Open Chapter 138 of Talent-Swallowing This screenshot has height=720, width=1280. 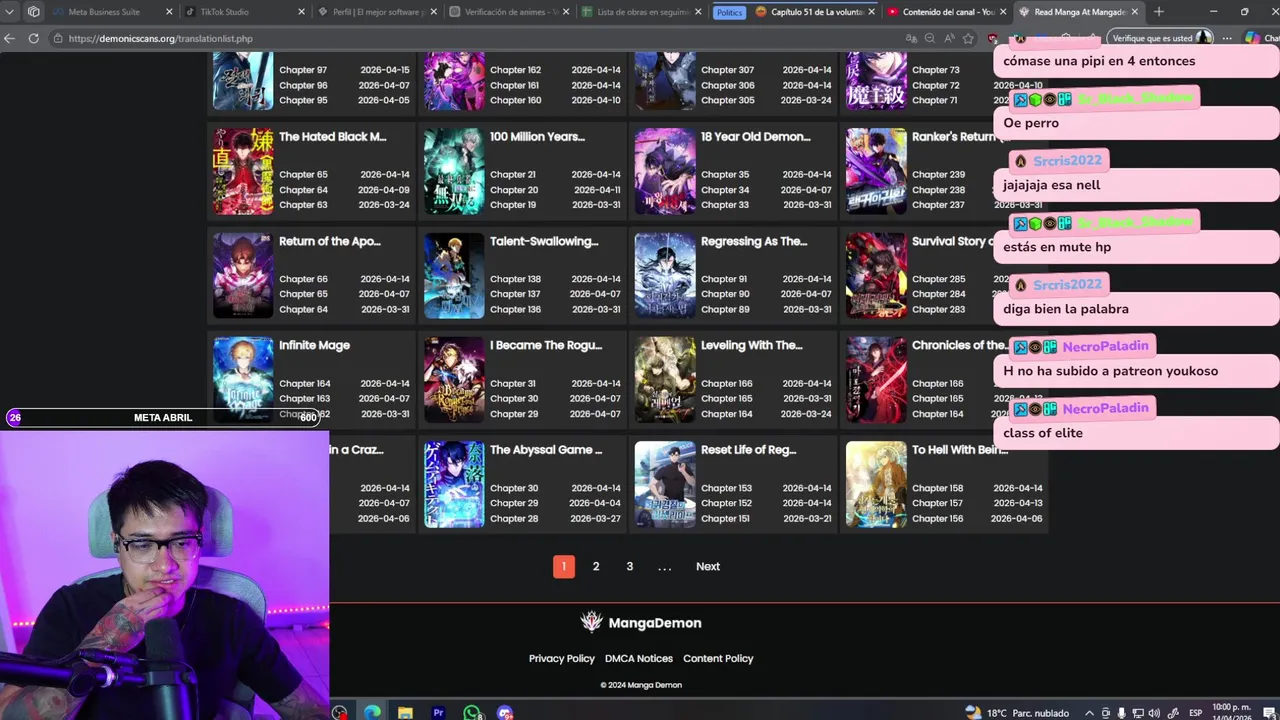pos(516,279)
